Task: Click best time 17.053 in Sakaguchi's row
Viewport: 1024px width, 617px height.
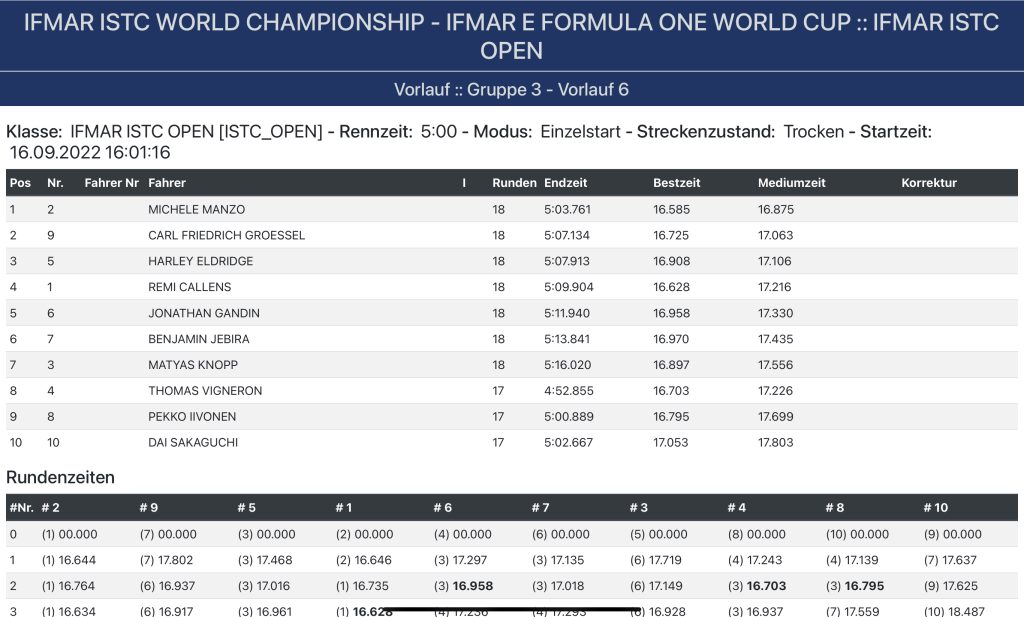Action: click(671, 443)
